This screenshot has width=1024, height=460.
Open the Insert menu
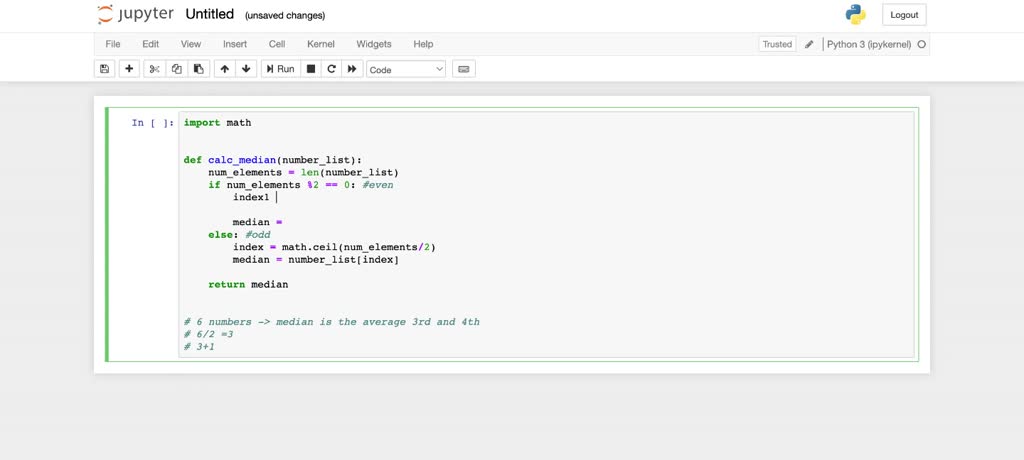coord(235,44)
